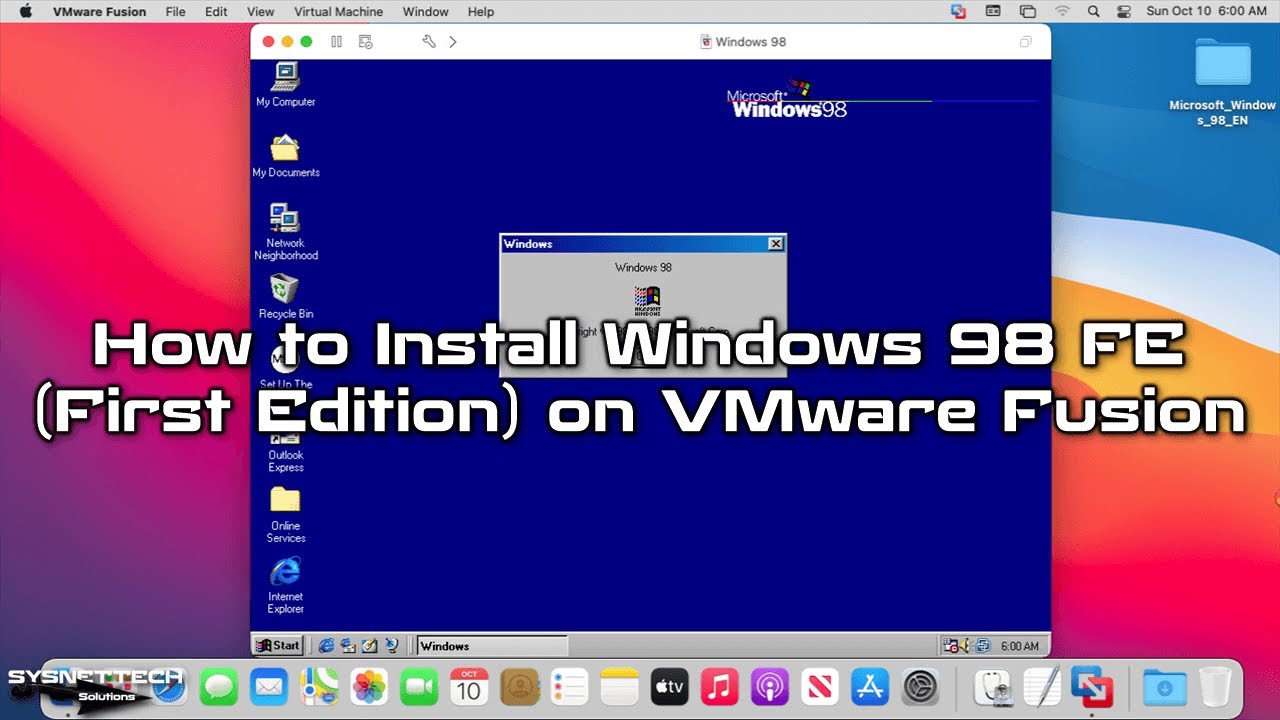Open the Edit menu
Image resolution: width=1280 pixels, height=720 pixels.
click(216, 11)
